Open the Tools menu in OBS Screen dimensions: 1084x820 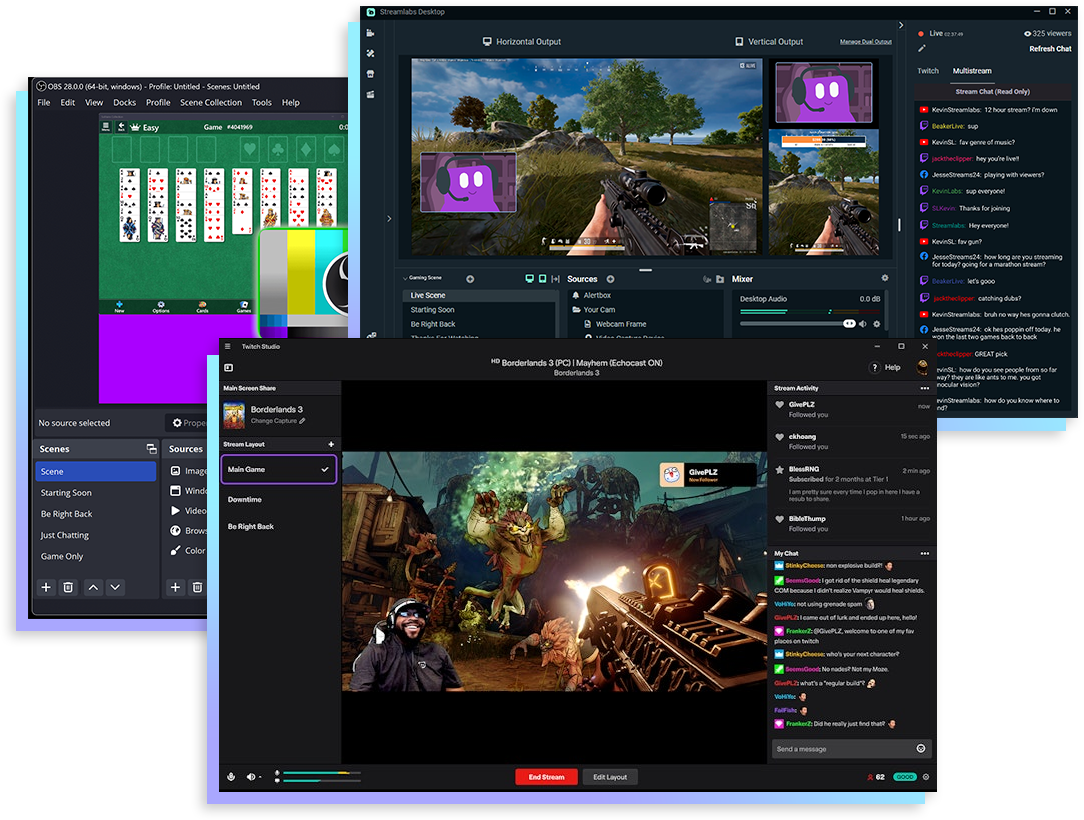261,102
